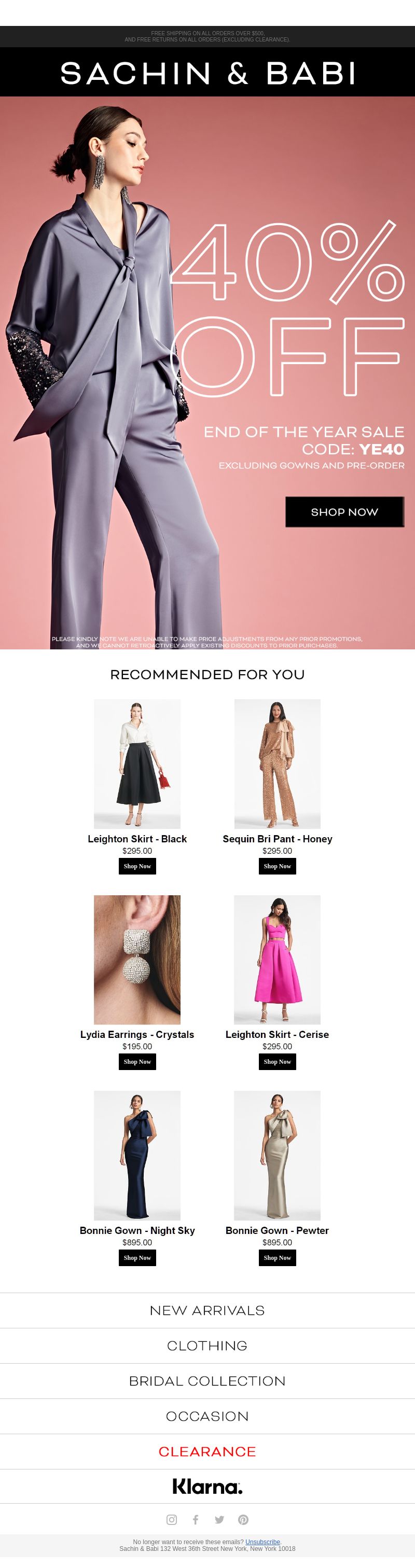Open the Instagram social icon
Viewport: 415px width, 1568px height.
(172, 1519)
